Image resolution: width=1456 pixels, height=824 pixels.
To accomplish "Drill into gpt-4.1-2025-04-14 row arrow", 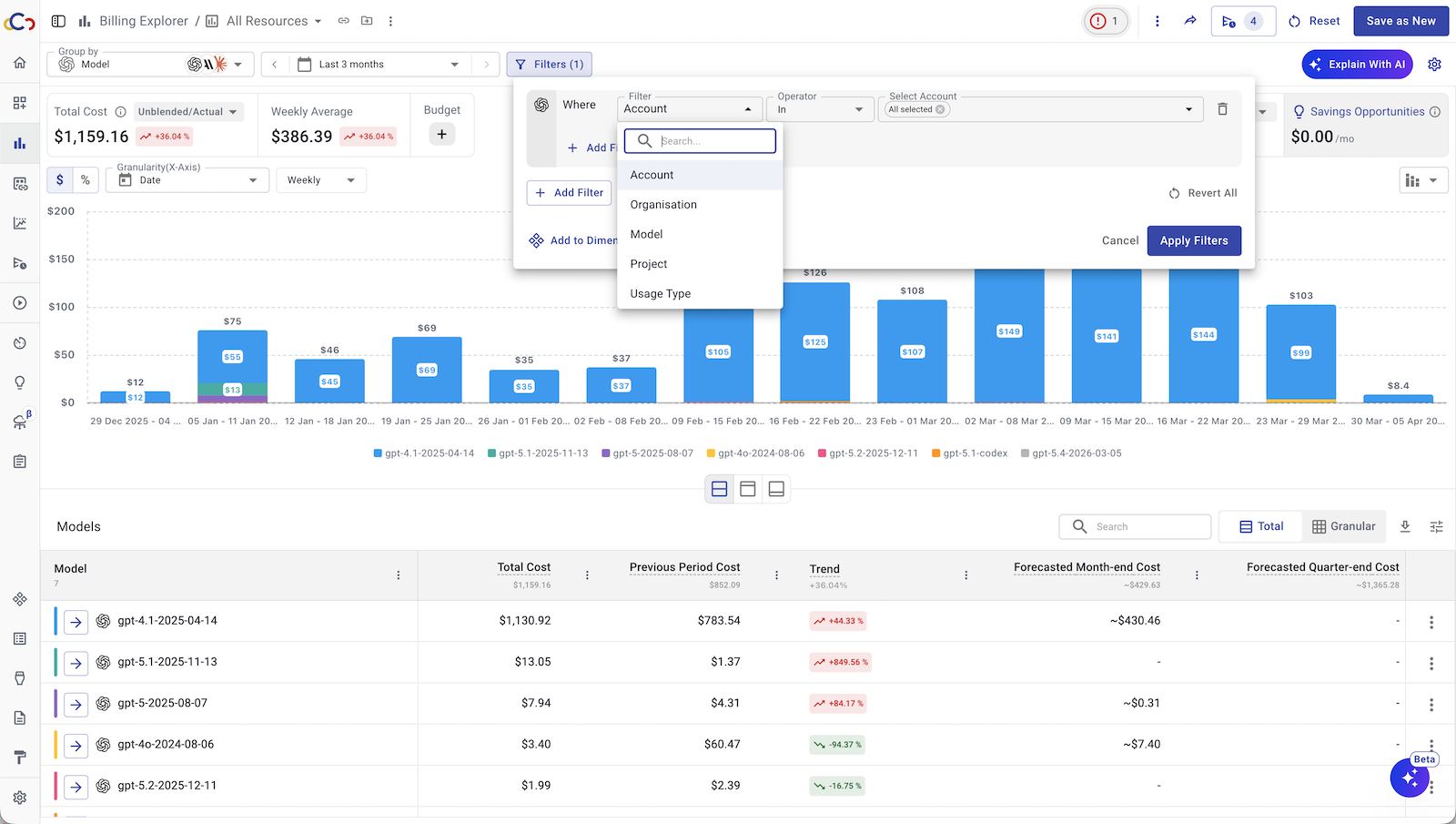I will [76, 622].
